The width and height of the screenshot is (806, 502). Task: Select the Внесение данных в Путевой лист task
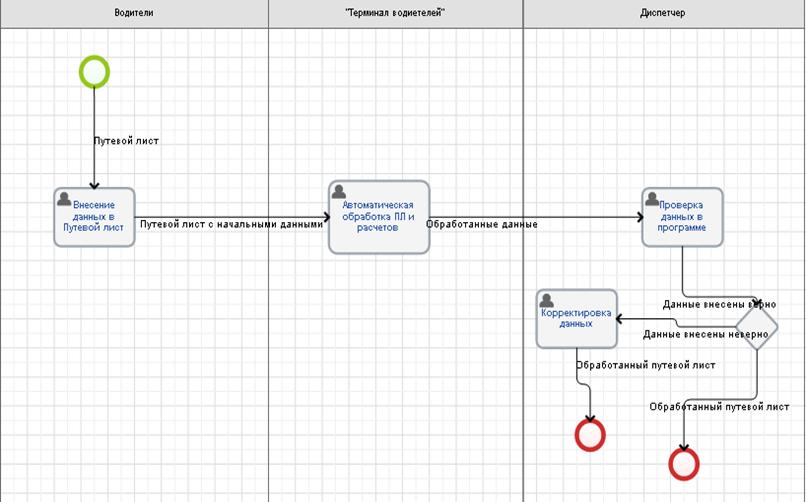click(94, 217)
